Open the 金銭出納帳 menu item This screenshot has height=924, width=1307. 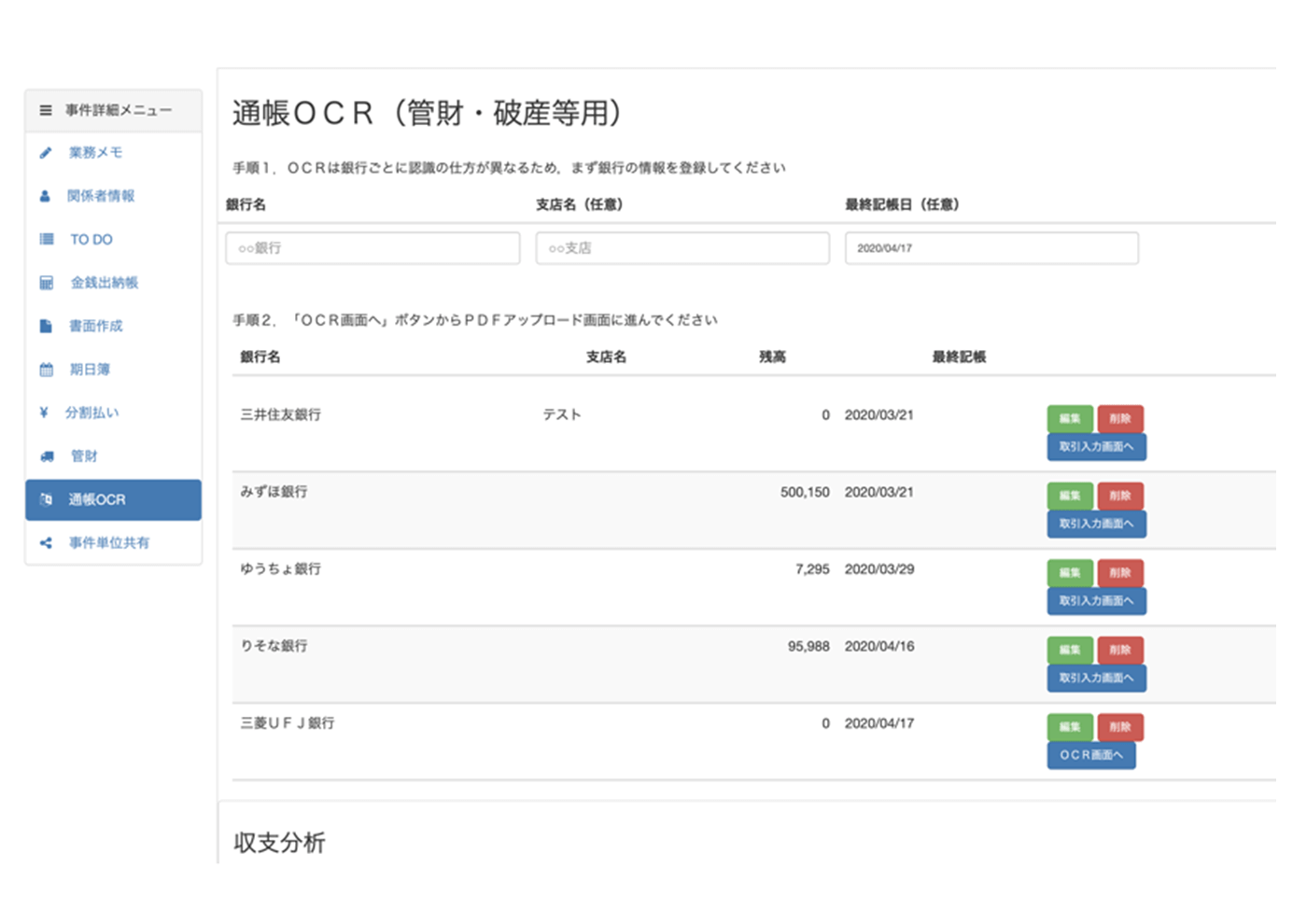tap(104, 283)
